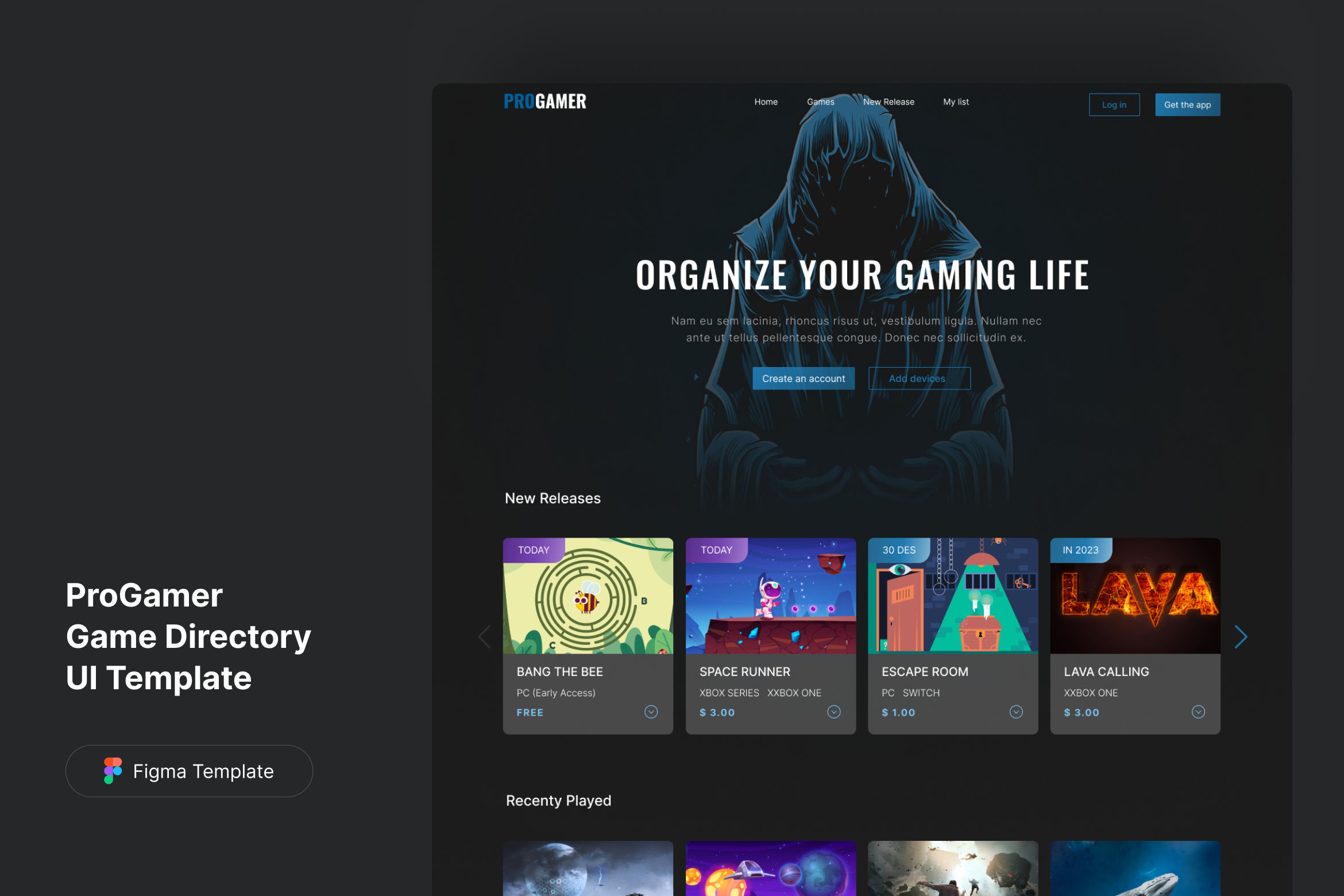Toggle the Log in button state

(x=1114, y=104)
